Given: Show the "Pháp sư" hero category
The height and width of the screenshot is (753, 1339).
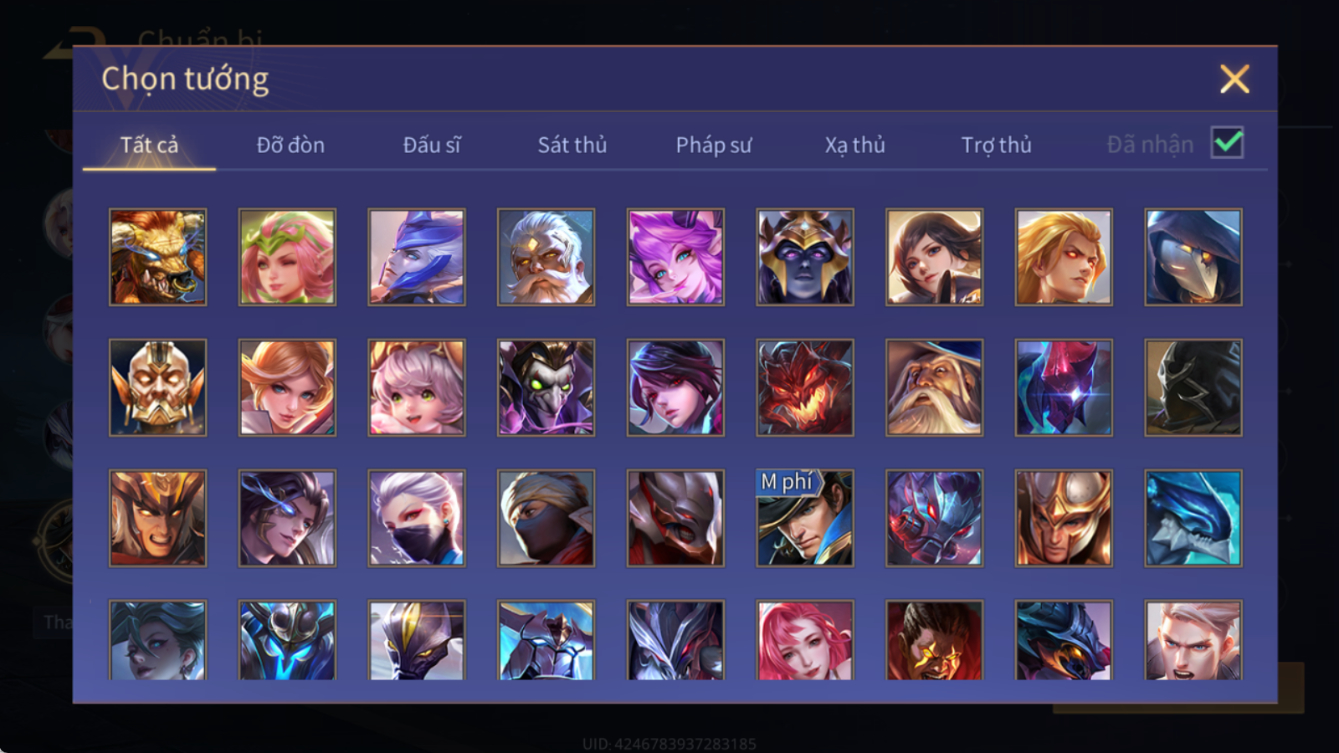Looking at the screenshot, I should [x=714, y=145].
